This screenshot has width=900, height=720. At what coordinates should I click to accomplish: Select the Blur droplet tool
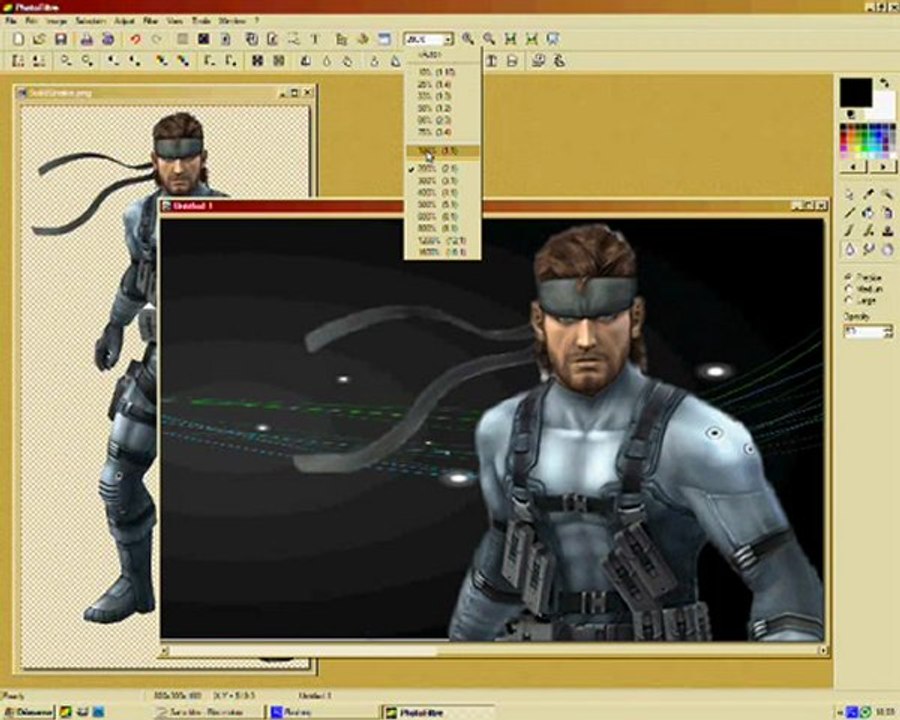[x=849, y=249]
